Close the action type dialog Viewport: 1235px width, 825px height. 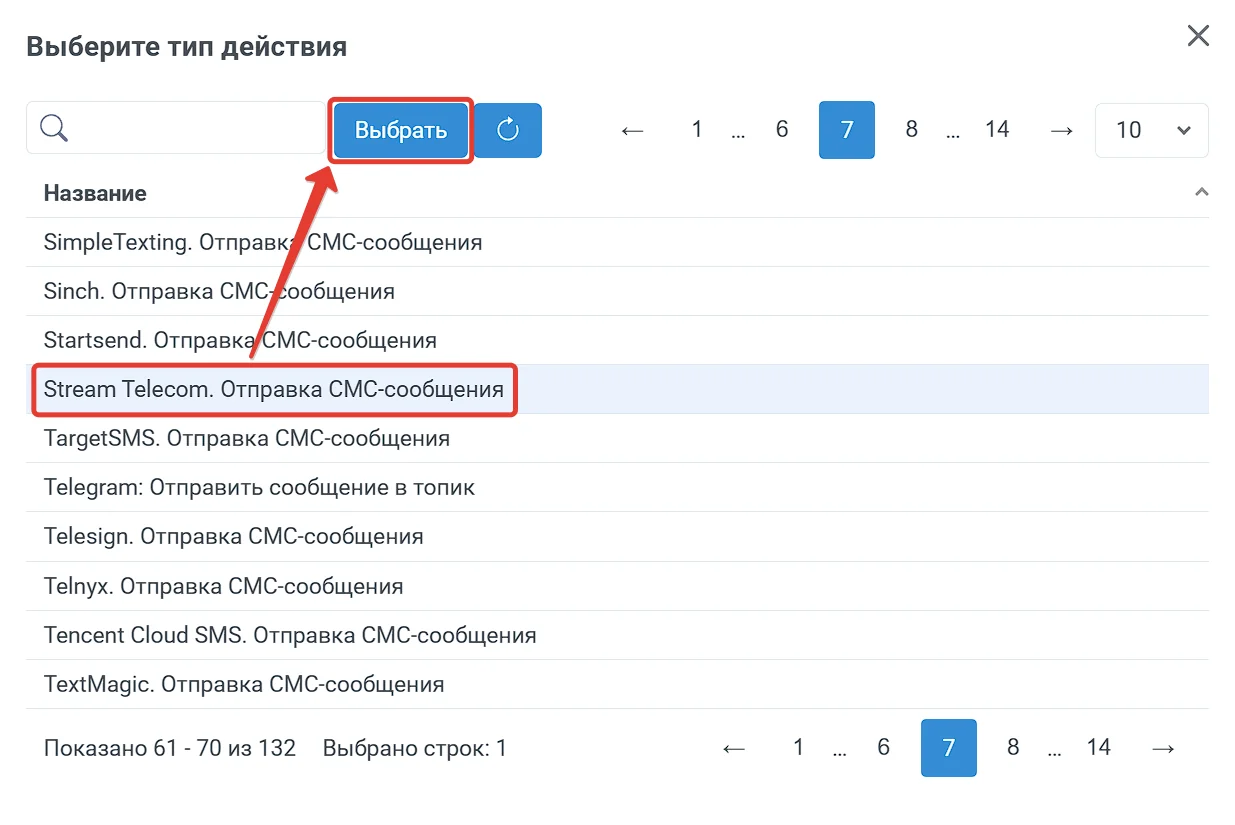tap(1198, 37)
